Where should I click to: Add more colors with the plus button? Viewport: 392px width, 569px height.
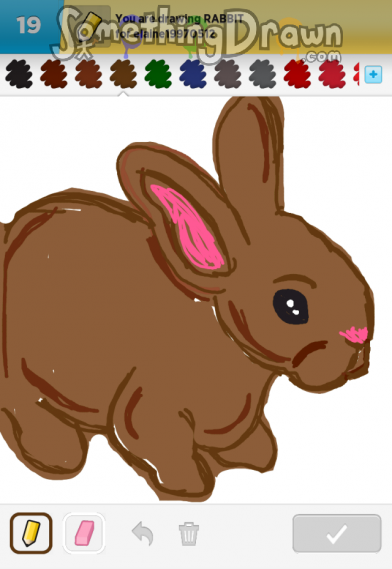(x=373, y=75)
